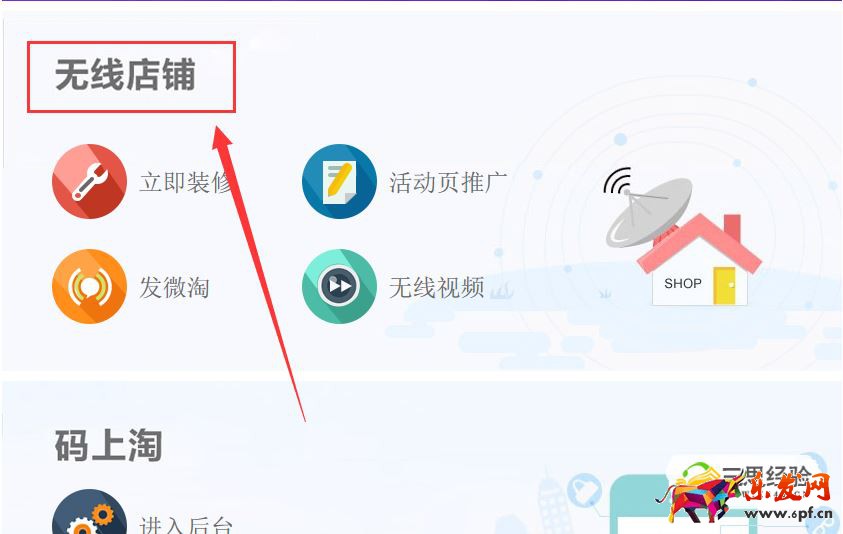843x534 pixels.
Task: Open the 无线视频 text link
Action: coord(437,287)
